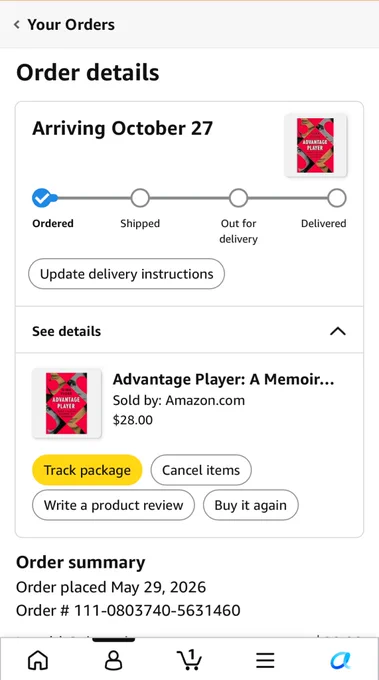
Task: Collapse the See details chevron
Action: (x=338, y=331)
